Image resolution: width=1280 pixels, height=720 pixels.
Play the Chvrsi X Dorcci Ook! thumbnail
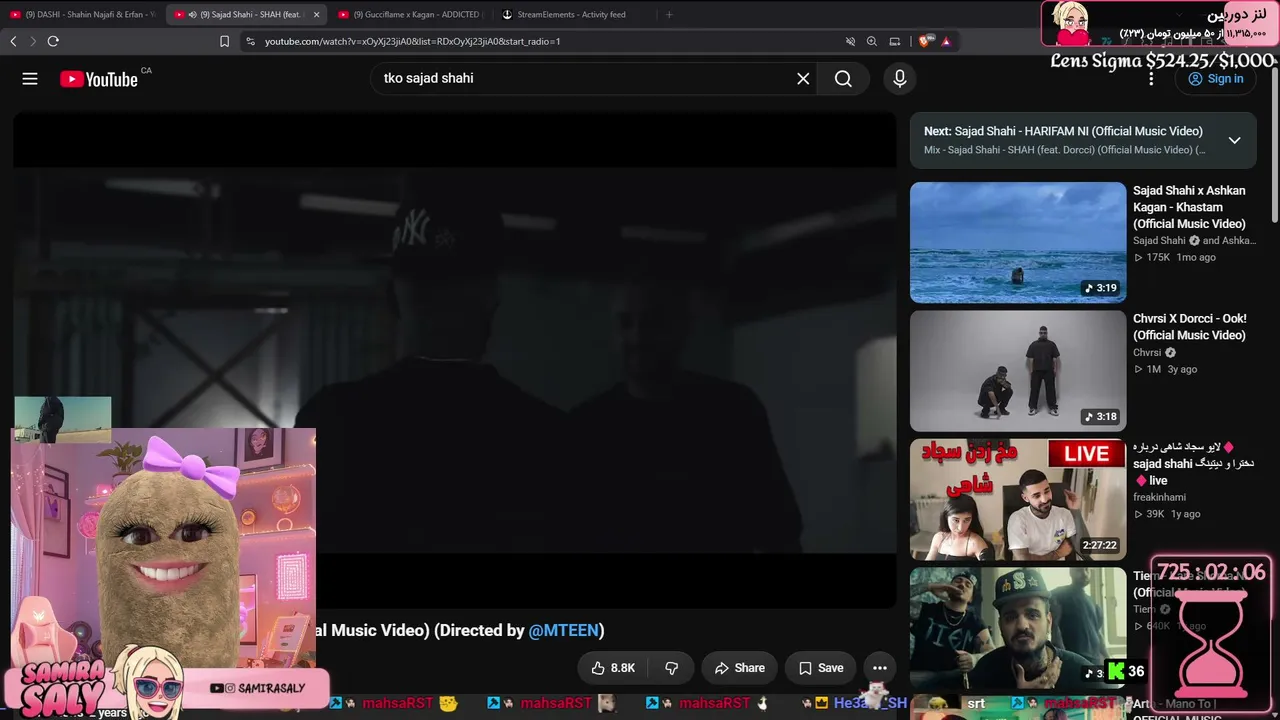(1018, 371)
